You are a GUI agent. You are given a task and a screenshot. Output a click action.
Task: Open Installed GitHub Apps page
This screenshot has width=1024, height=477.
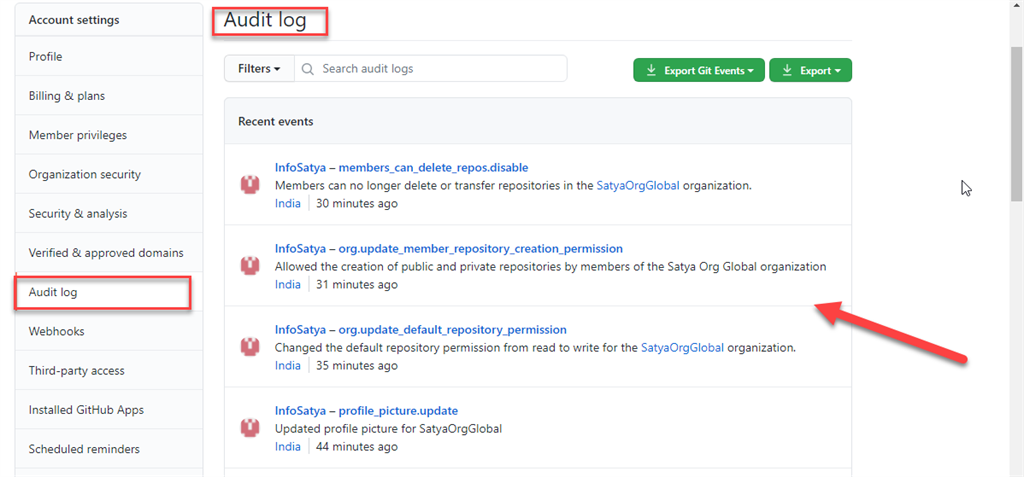(x=86, y=410)
